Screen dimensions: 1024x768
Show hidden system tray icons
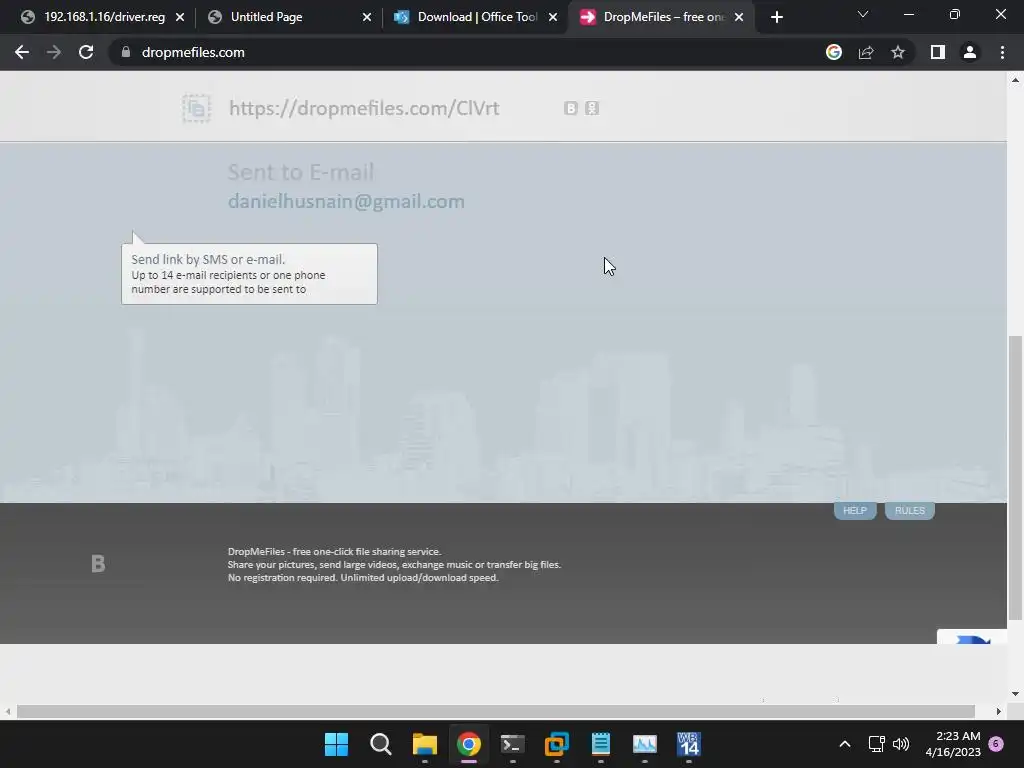click(844, 744)
